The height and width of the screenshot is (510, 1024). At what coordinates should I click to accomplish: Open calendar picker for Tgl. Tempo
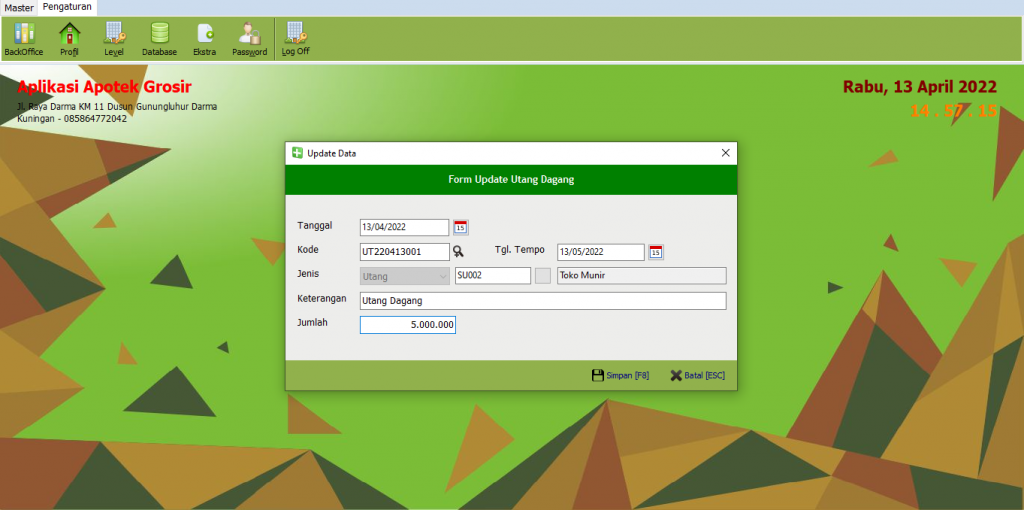[x=656, y=252]
